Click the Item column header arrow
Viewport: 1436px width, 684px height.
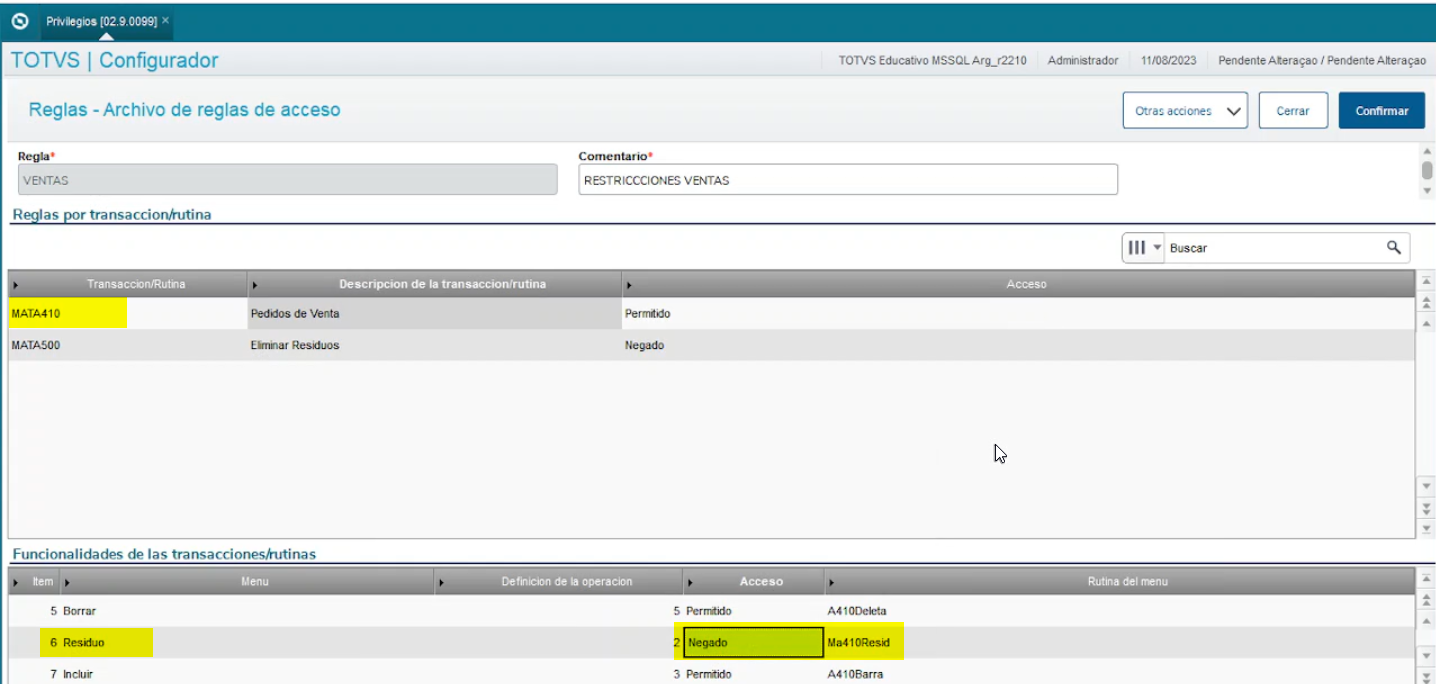click(16, 581)
